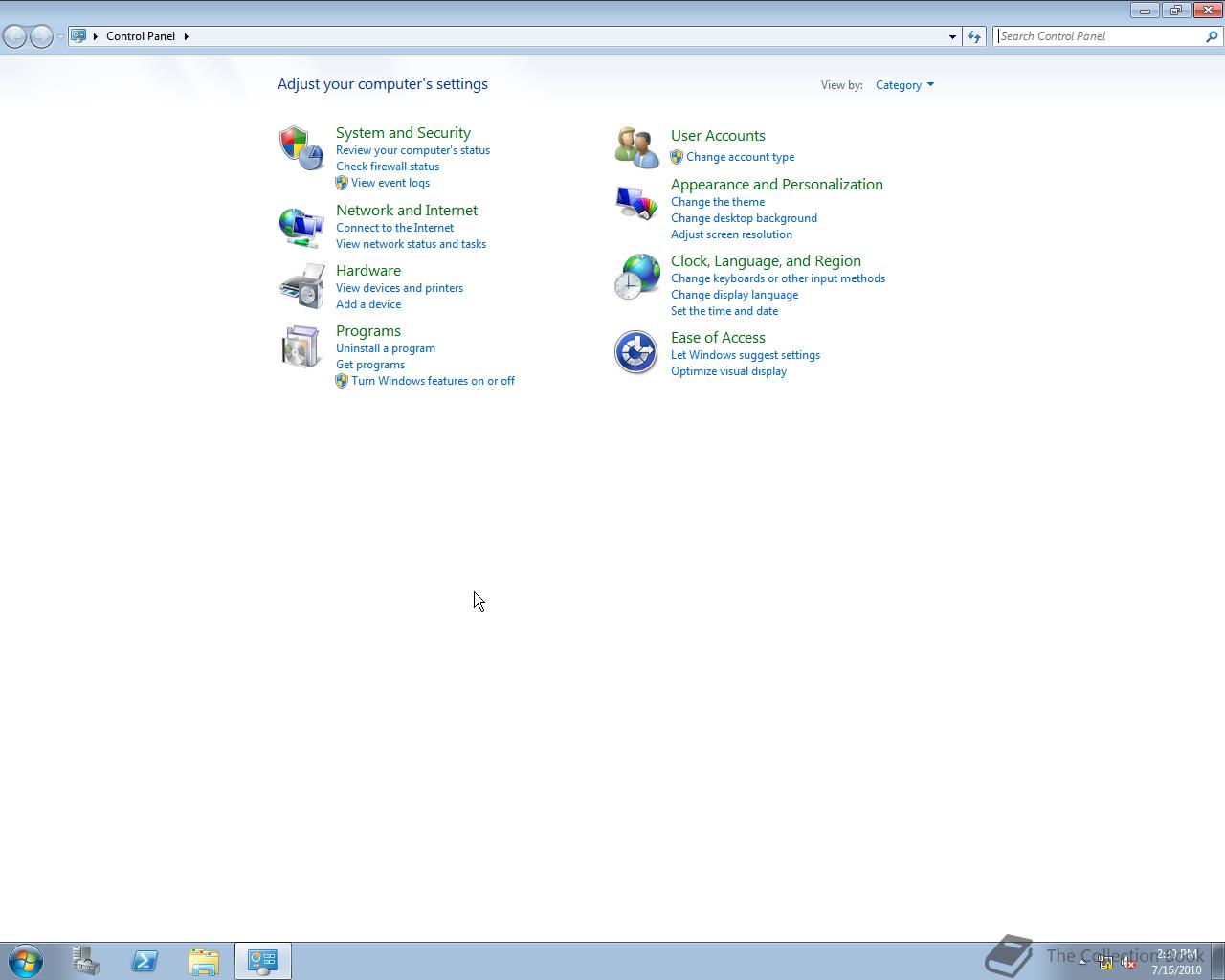Open Hardware printer icon

[x=301, y=286]
